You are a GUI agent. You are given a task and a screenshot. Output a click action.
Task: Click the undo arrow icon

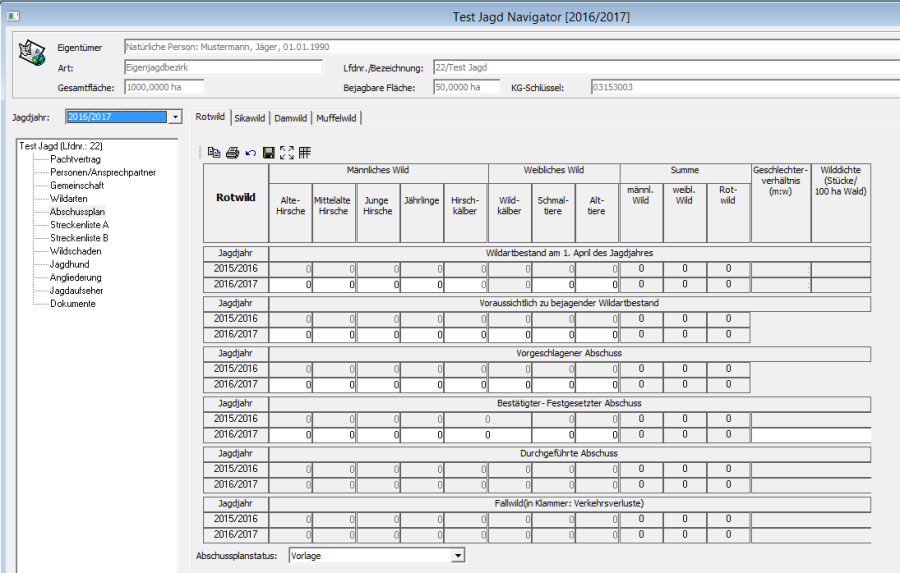click(250, 153)
